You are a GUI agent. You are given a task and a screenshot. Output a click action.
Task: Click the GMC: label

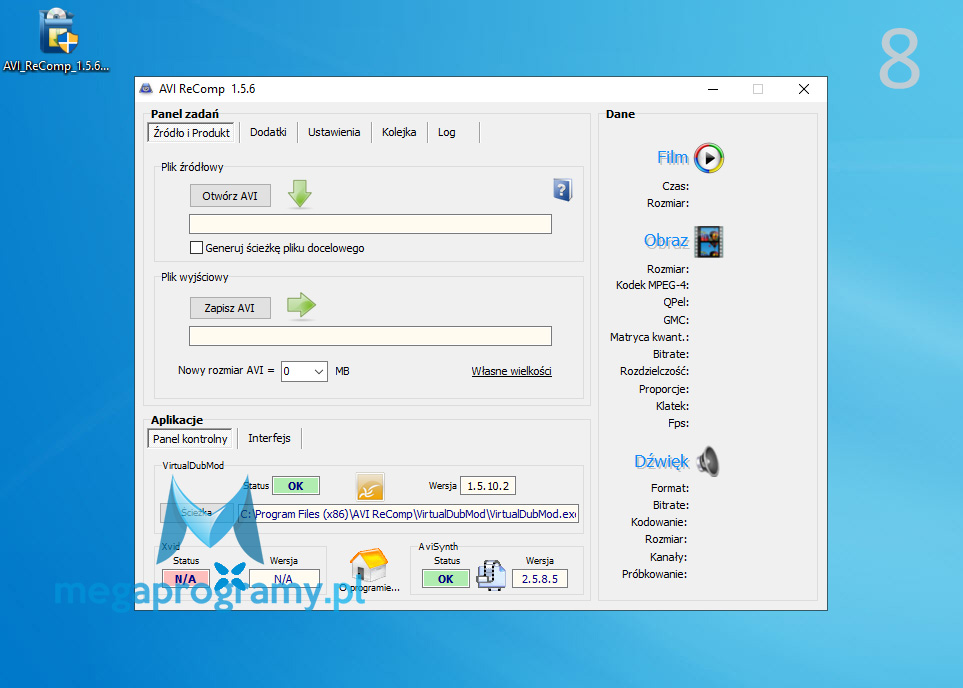676,320
